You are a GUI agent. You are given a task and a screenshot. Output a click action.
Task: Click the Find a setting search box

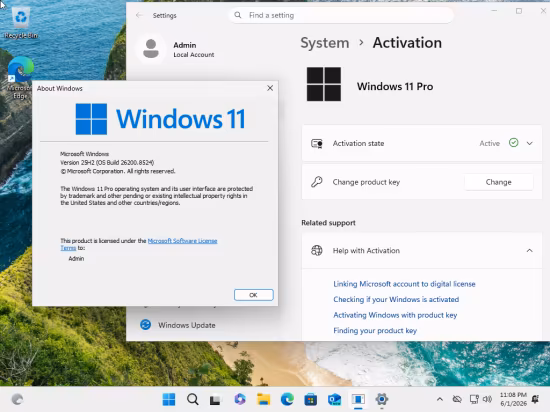tap(341, 15)
